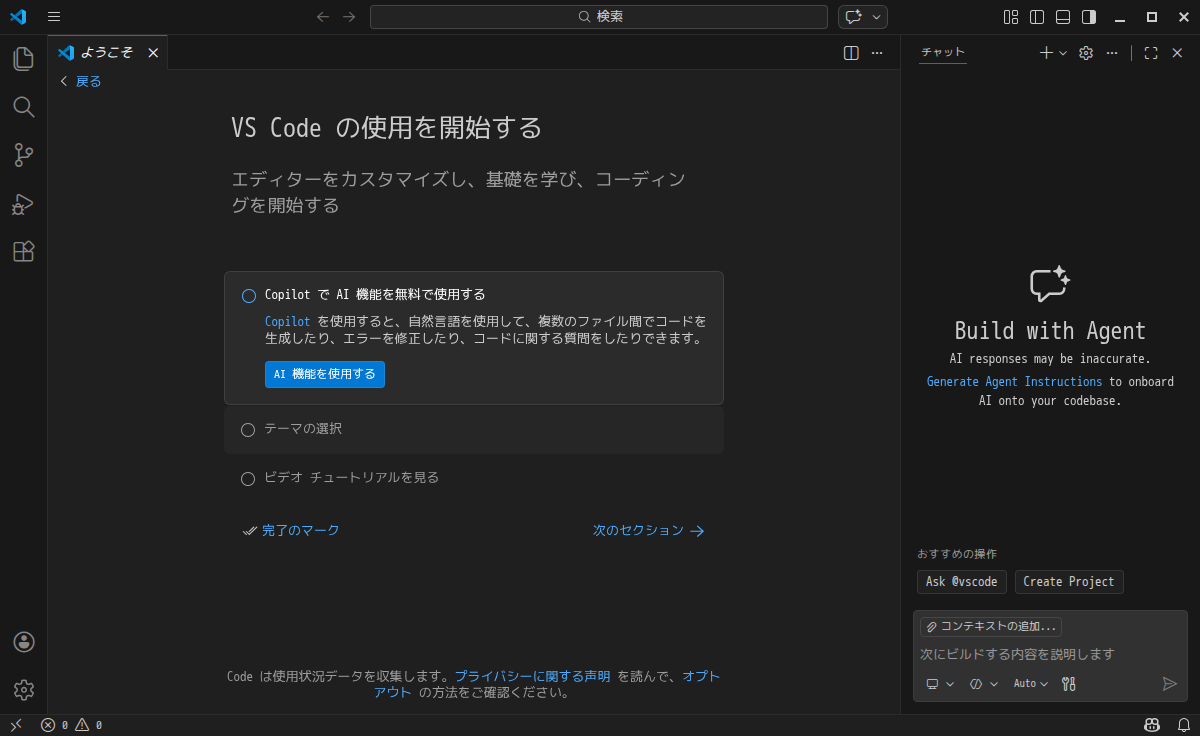The image size is (1200, 736).
Task: Select テーマの選択 step radio circle
Action: [248, 430]
